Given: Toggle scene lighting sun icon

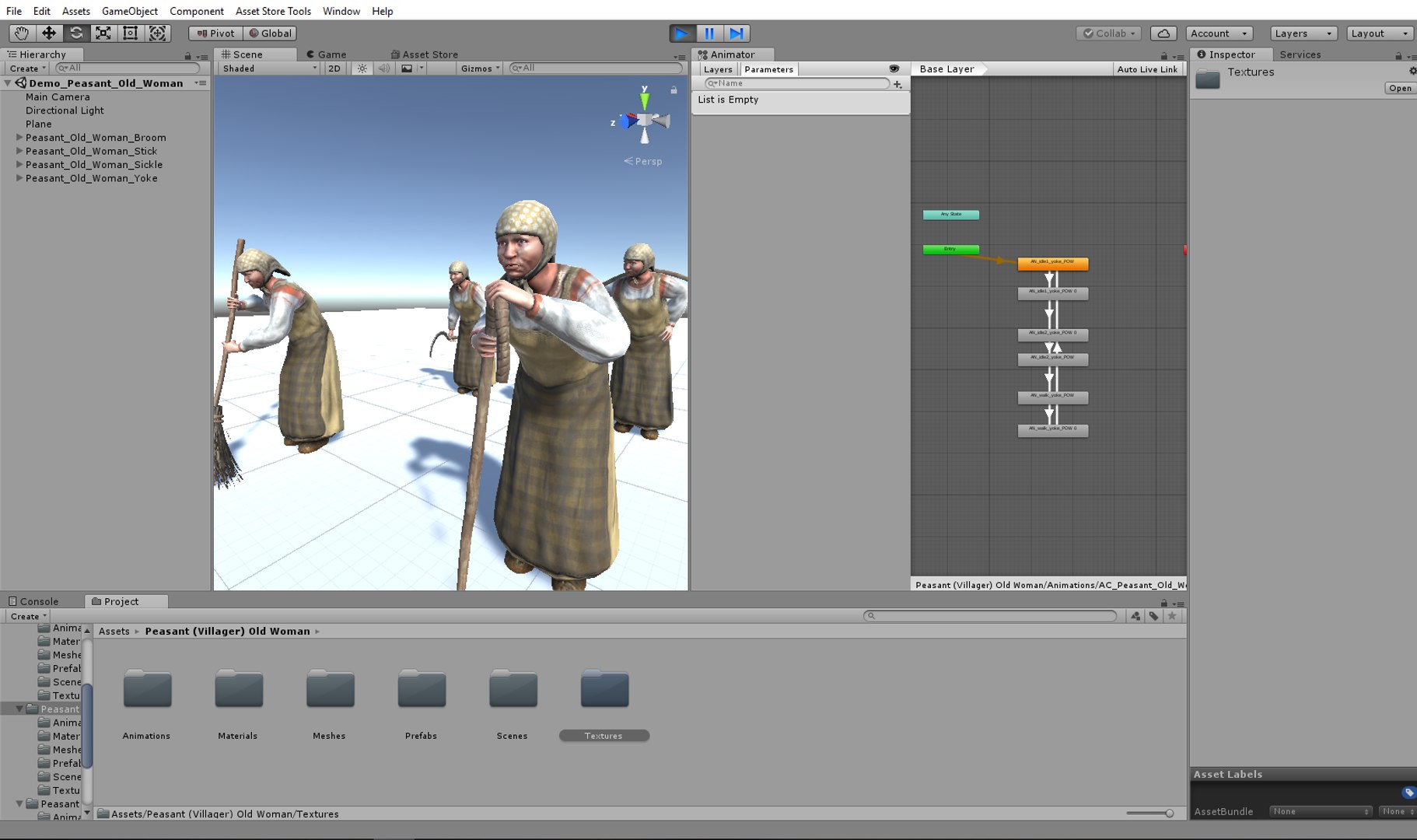Looking at the screenshot, I should [362, 68].
